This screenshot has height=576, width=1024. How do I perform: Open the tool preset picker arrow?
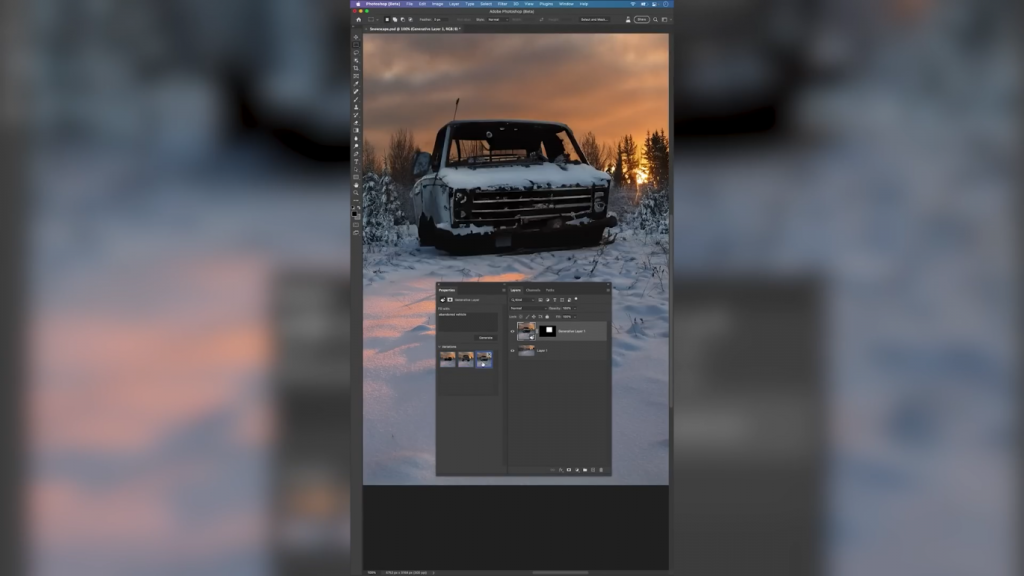[377, 20]
